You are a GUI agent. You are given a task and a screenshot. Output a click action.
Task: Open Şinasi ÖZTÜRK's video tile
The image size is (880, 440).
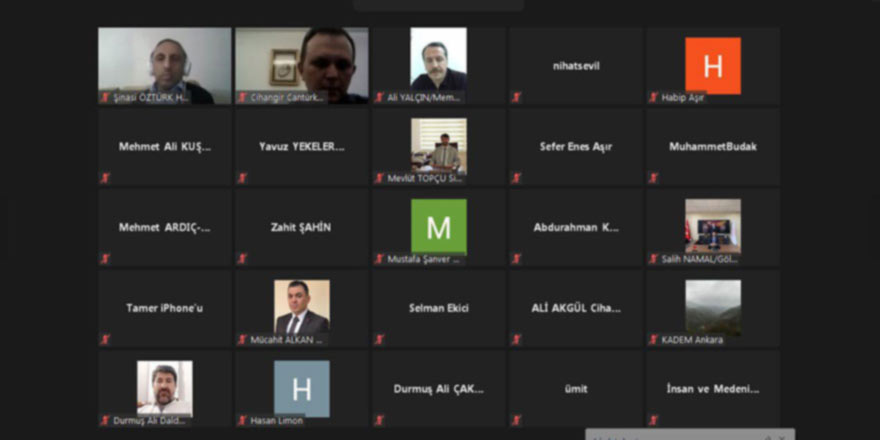tap(164, 66)
